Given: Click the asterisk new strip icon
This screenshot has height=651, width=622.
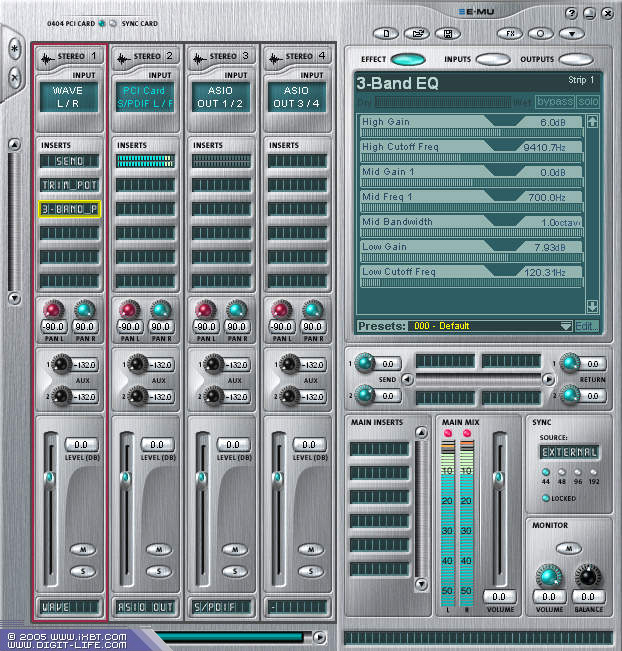Looking at the screenshot, I should point(15,48).
